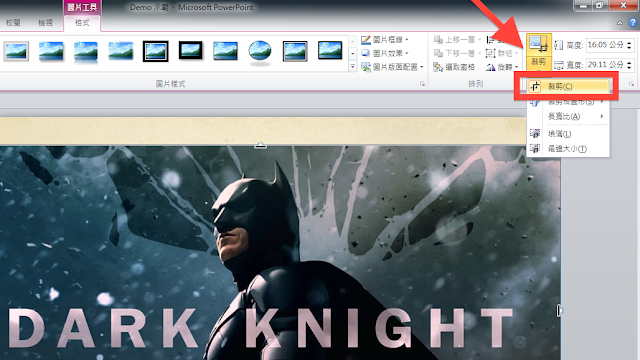
Task: Select the oval picture style thumbnail
Action: (x=260, y=52)
